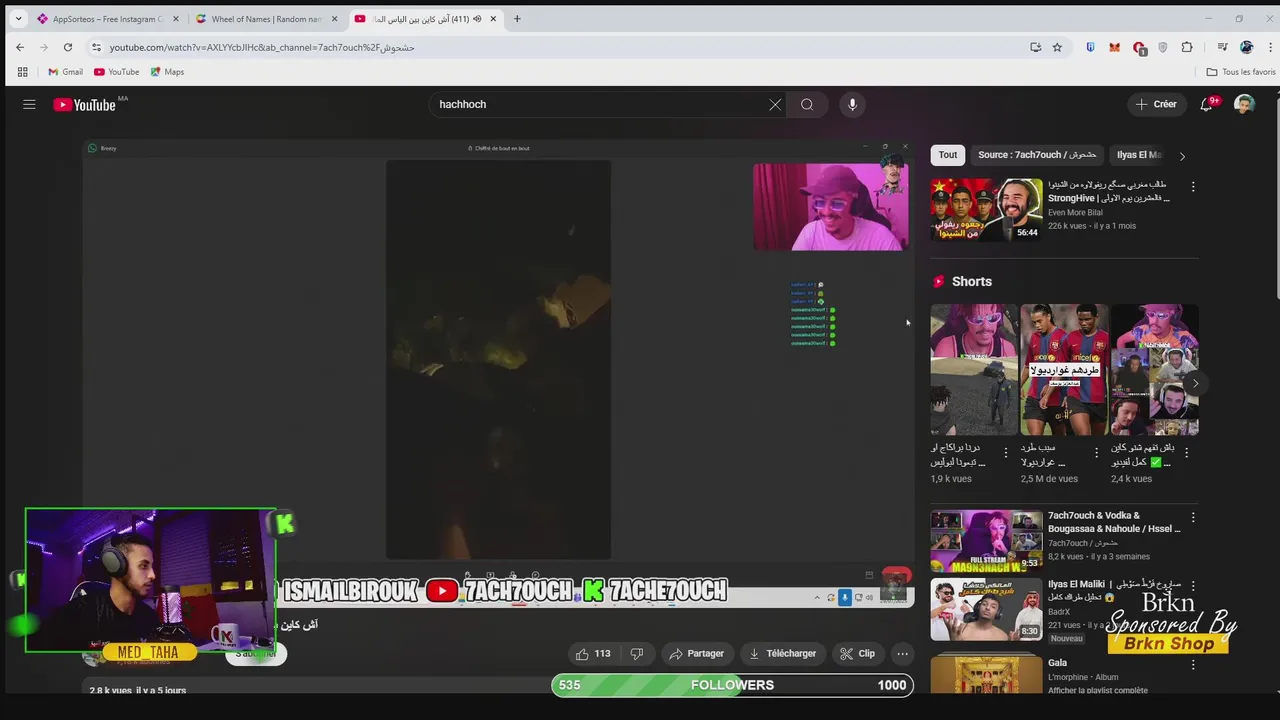Image resolution: width=1280 pixels, height=720 pixels.
Task: Share the video with Partager
Action: click(696, 653)
